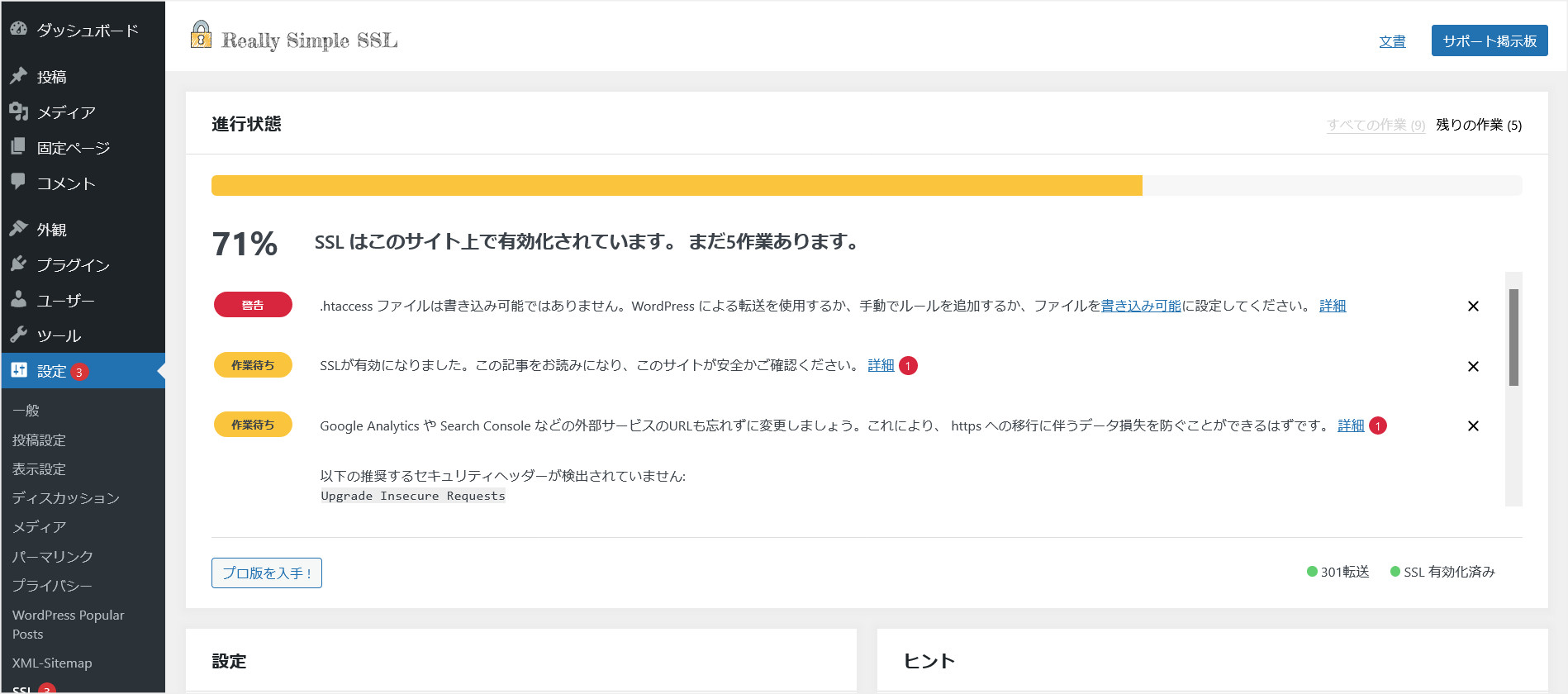Click the 進行状態 heading
This screenshot has width=1568, height=694.
point(246,124)
